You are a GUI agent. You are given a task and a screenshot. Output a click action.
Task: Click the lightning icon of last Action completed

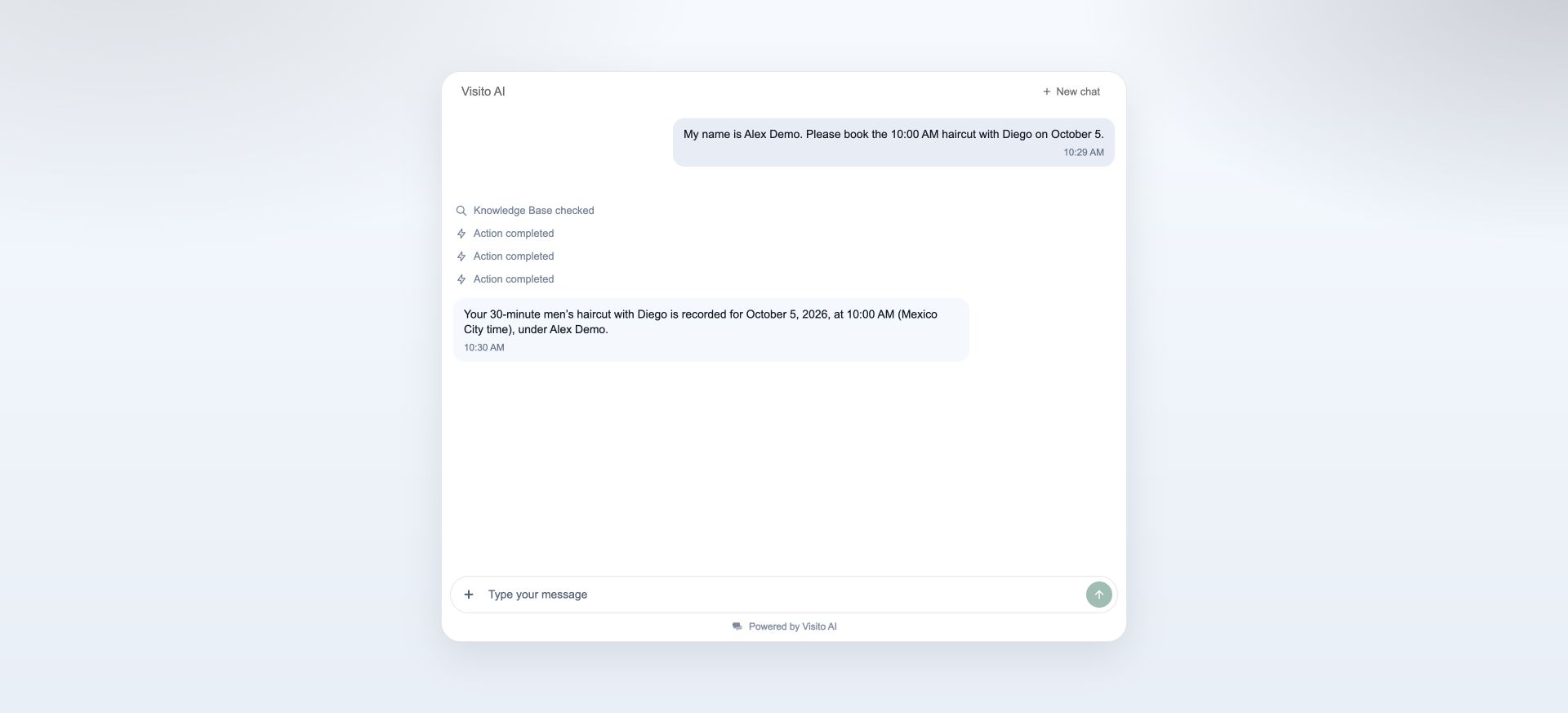click(461, 279)
